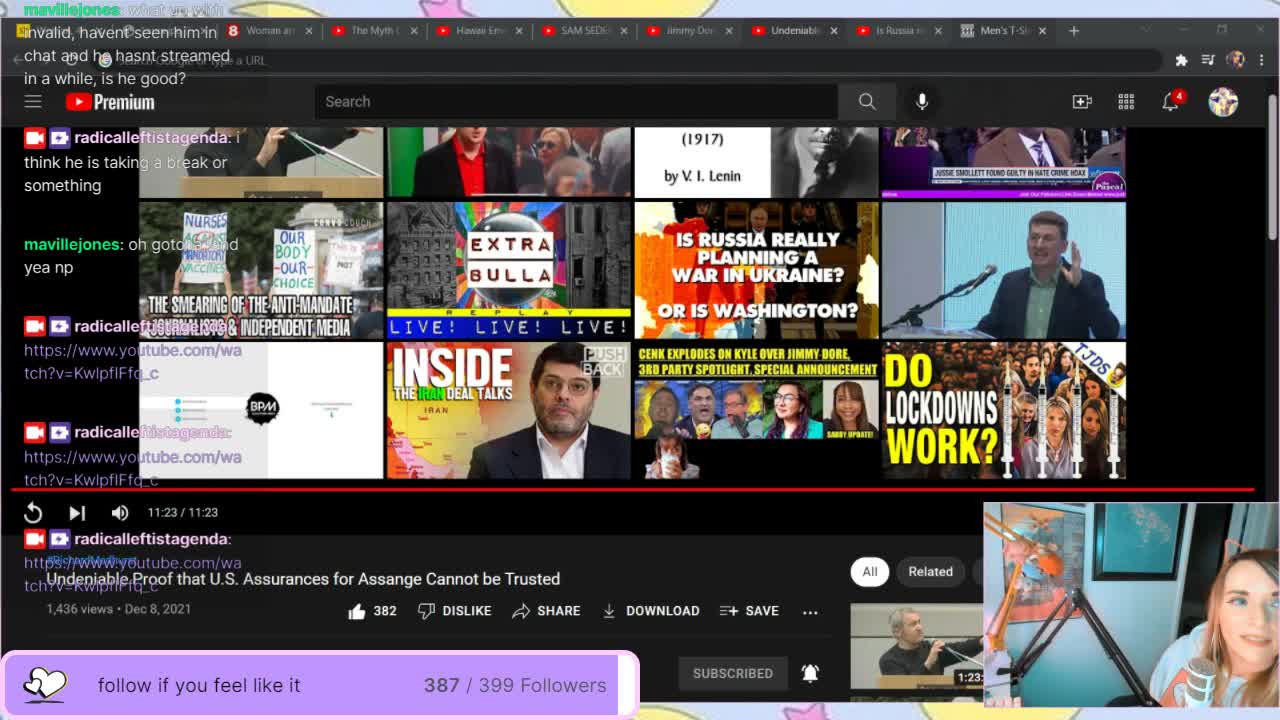Skip to the next video

coord(77,512)
